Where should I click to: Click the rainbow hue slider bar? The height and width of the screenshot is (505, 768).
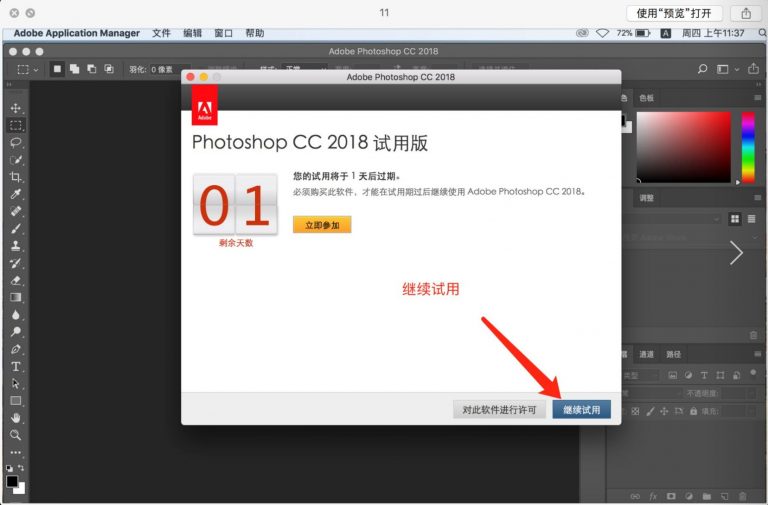pyautogui.click(x=748, y=147)
